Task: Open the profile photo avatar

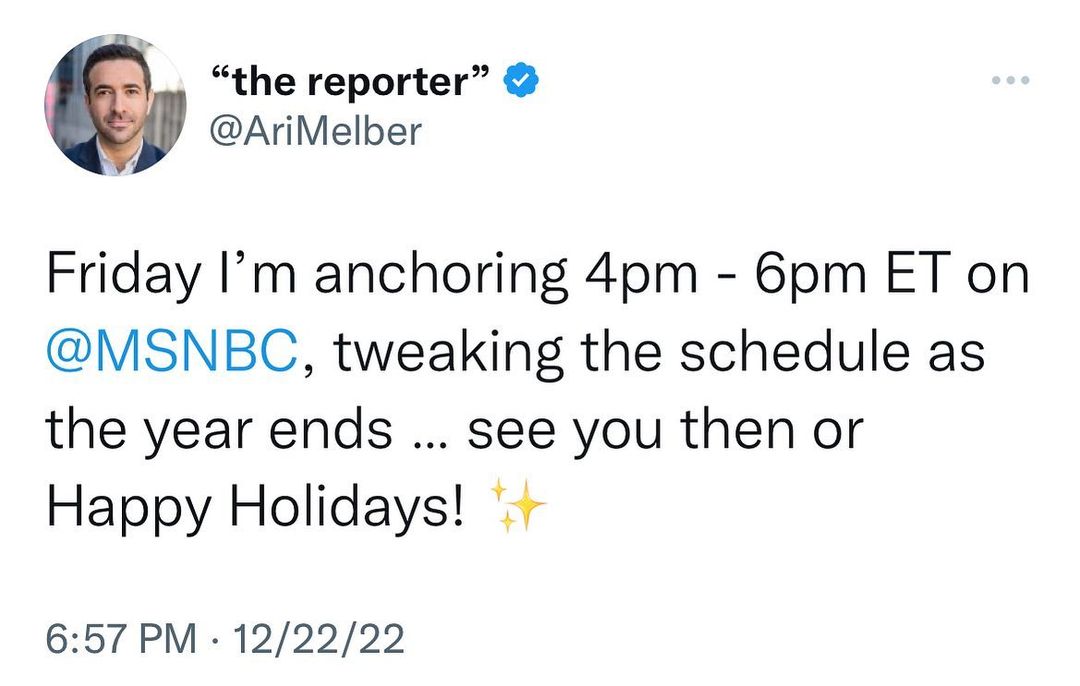Action: point(115,105)
